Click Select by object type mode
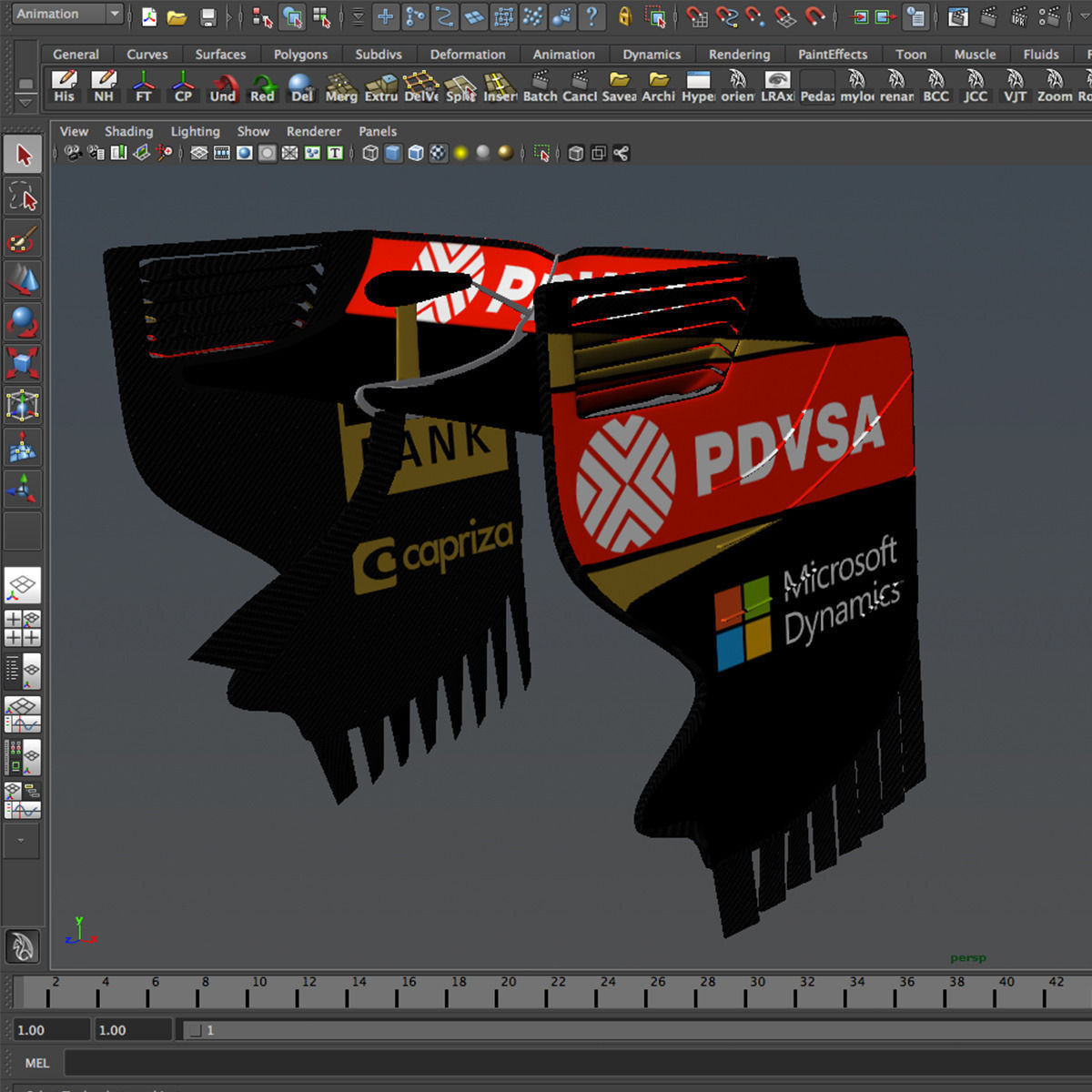This screenshot has width=1092, height=1092. (x=292, y=16)
